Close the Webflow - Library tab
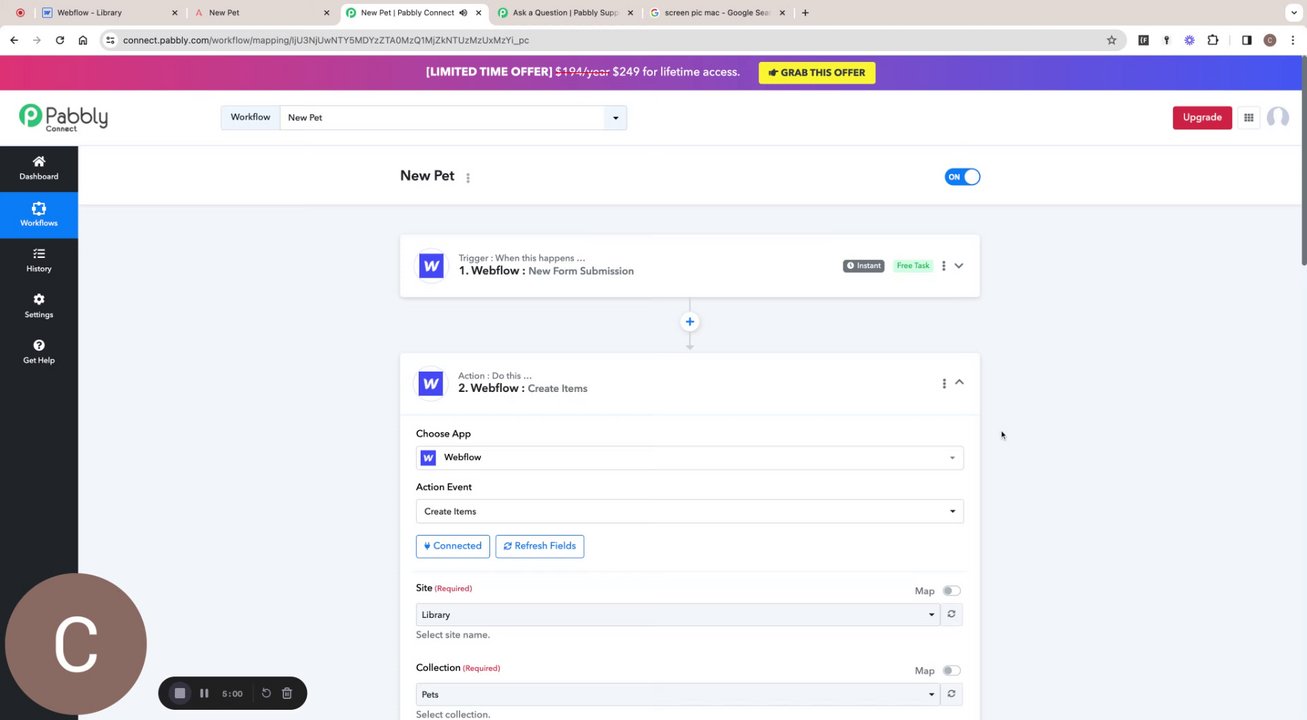The height and width of the screenshot is (720, 1307). click(x=175, y=13)
